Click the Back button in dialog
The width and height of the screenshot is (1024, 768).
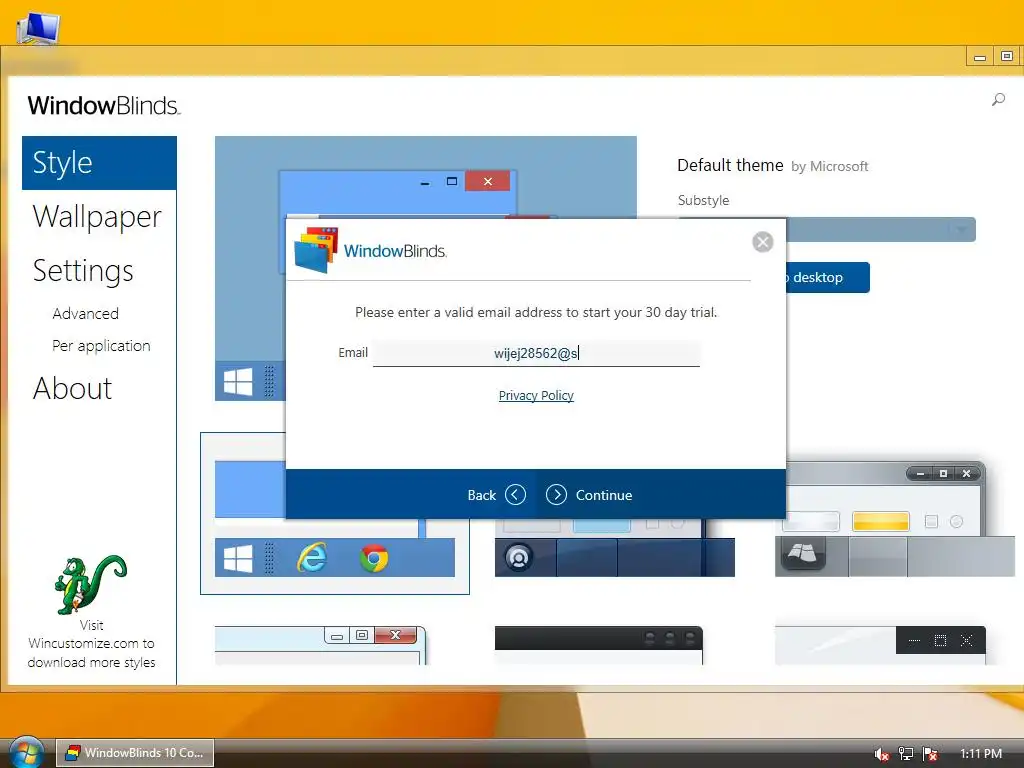pyautogui.click(x=496, y=495)
